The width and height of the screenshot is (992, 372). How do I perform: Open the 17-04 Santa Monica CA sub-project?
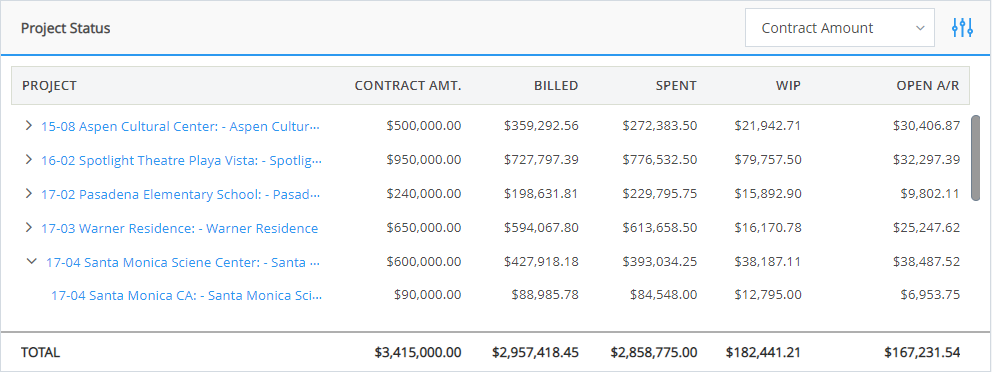(x=186, y=295)
